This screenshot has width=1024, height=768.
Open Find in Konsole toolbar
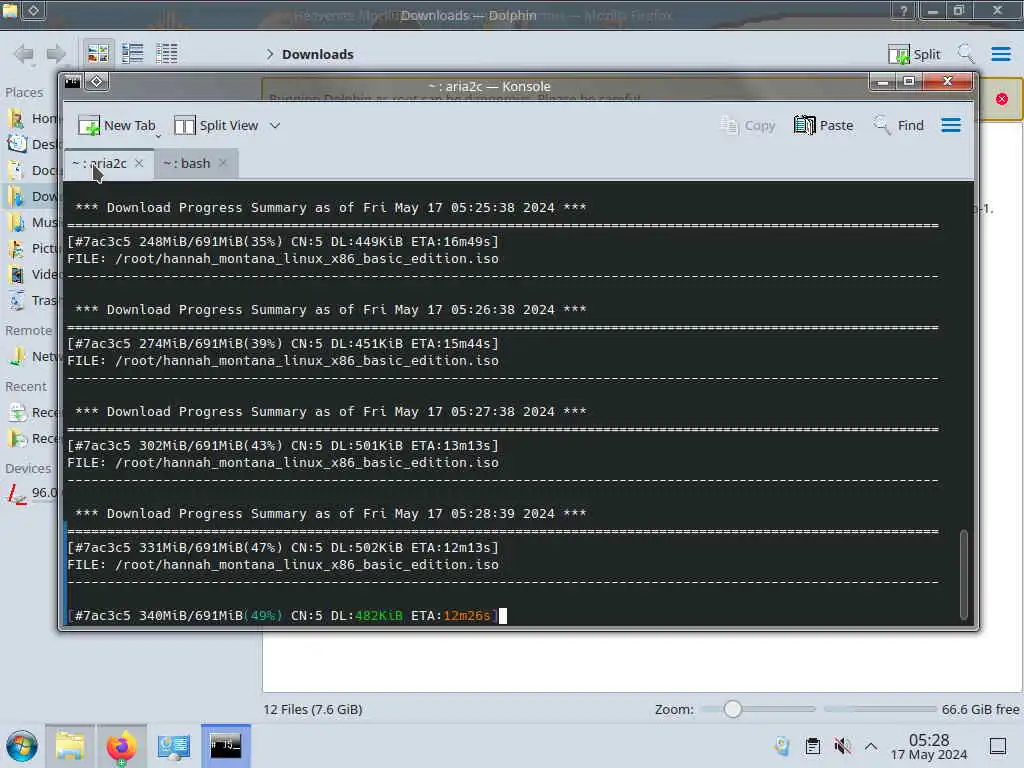[x=899, y=125]
